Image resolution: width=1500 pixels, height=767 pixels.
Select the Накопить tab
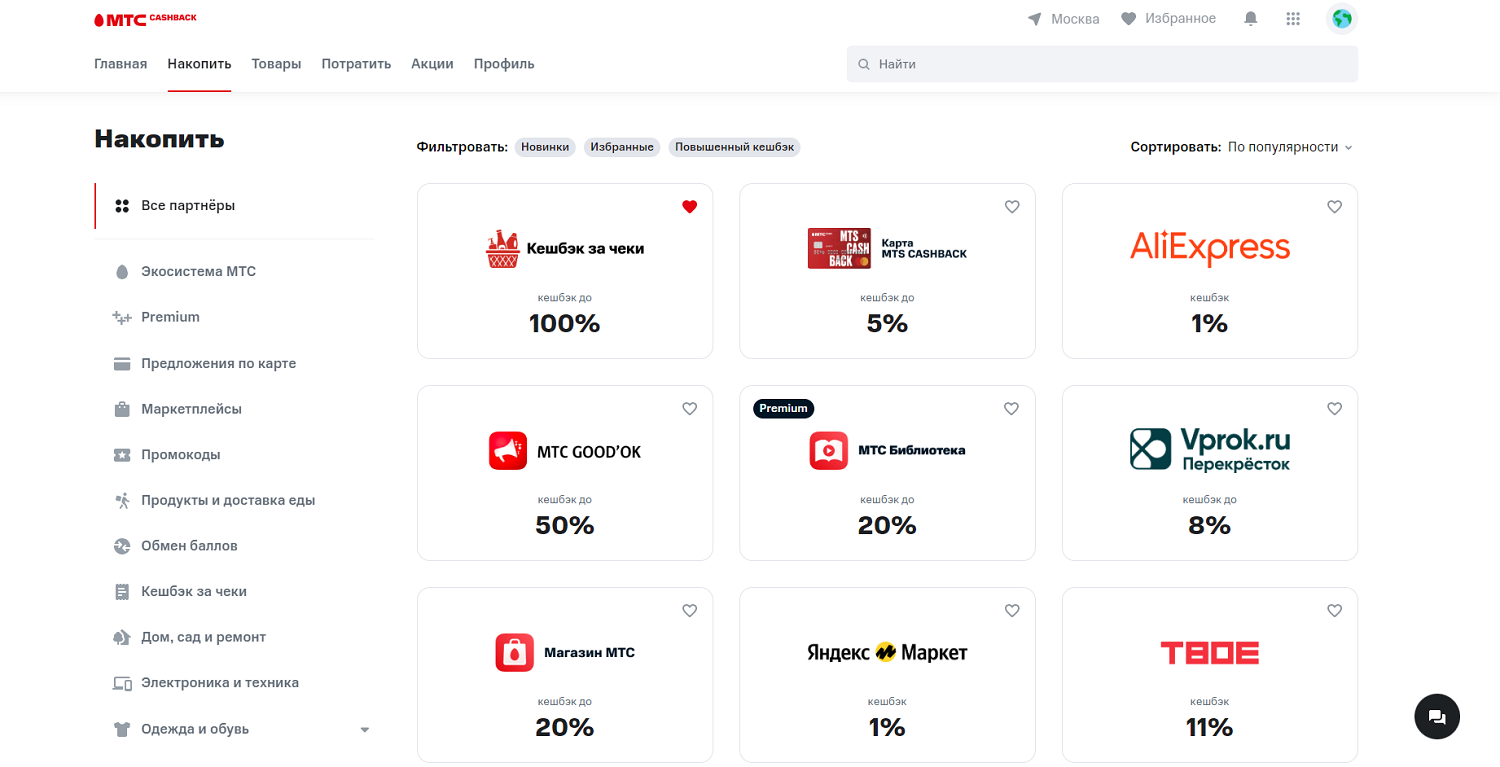point(199,64)
